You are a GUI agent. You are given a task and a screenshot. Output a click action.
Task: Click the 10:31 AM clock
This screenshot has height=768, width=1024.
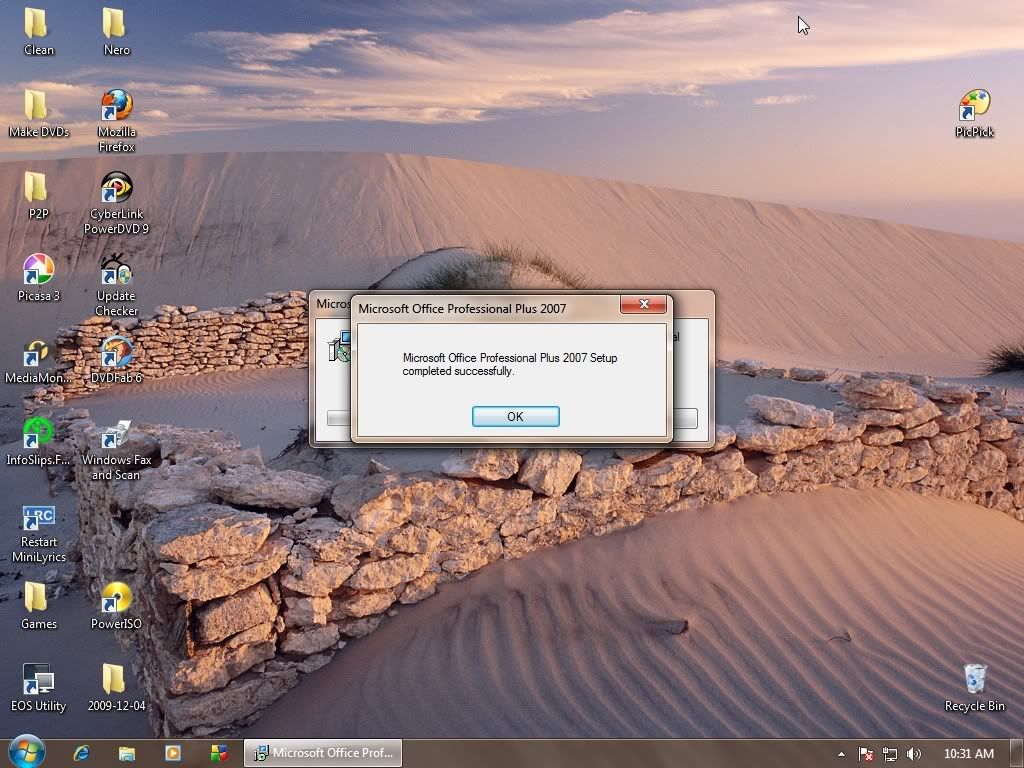968,754
